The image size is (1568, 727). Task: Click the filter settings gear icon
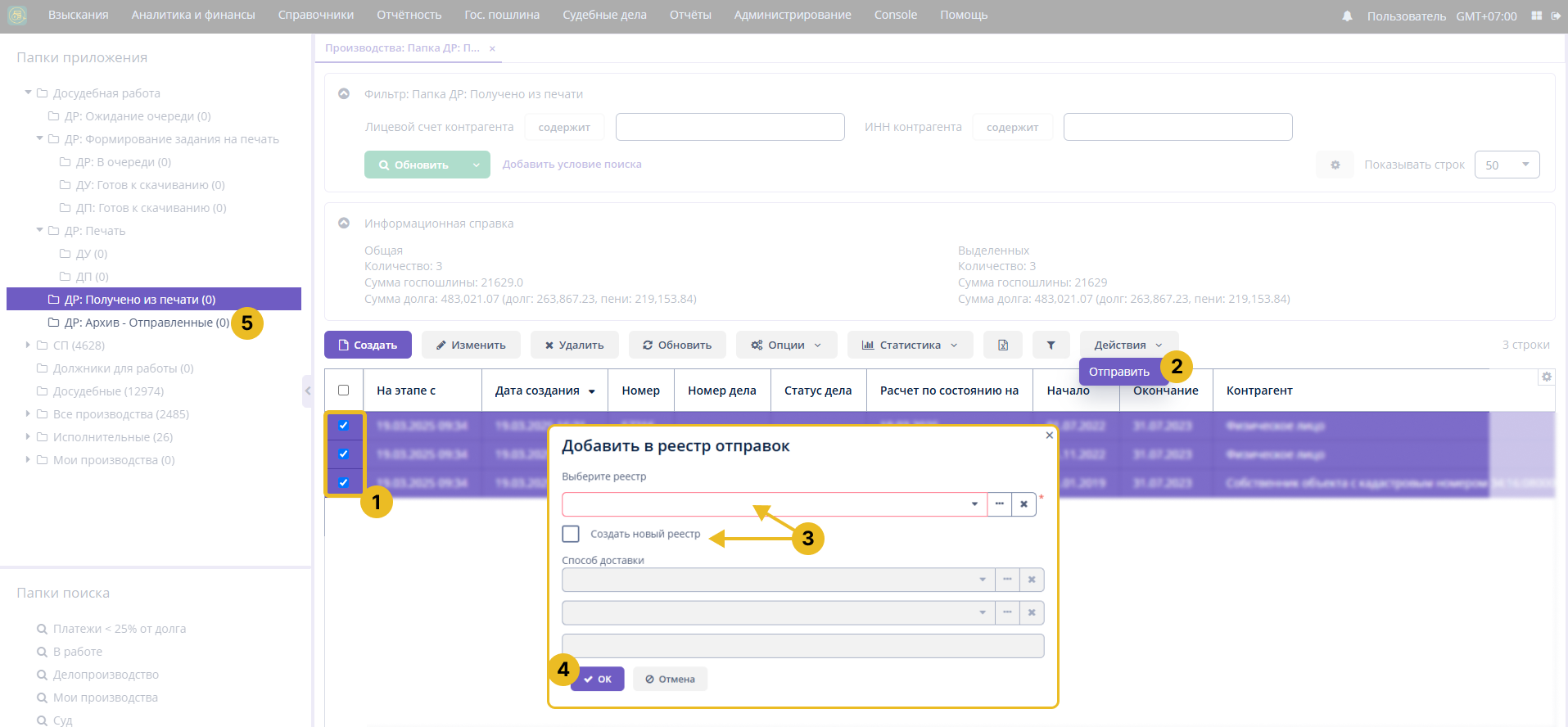(1335, 165)
